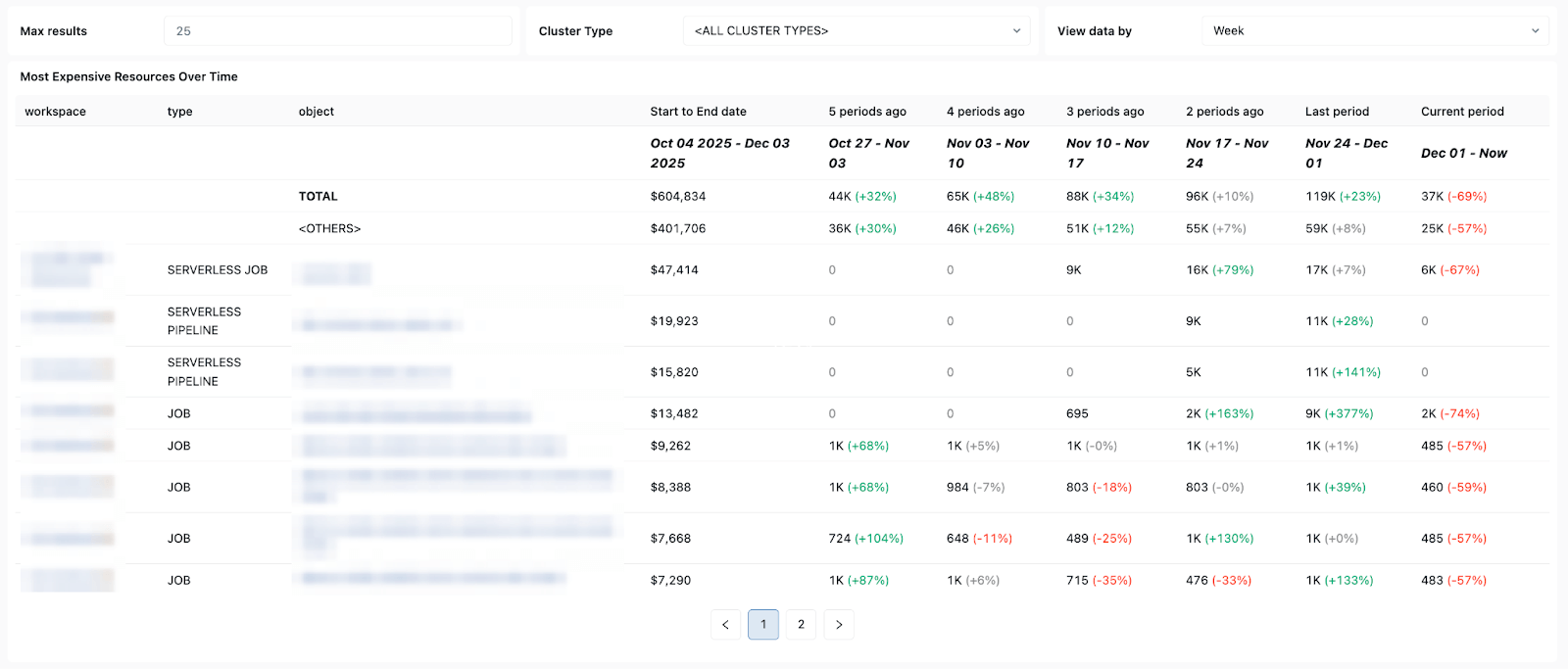Click the next page arrow in pagination
The width and height of the screenshot is (1568, 669).
click(839, 625)
